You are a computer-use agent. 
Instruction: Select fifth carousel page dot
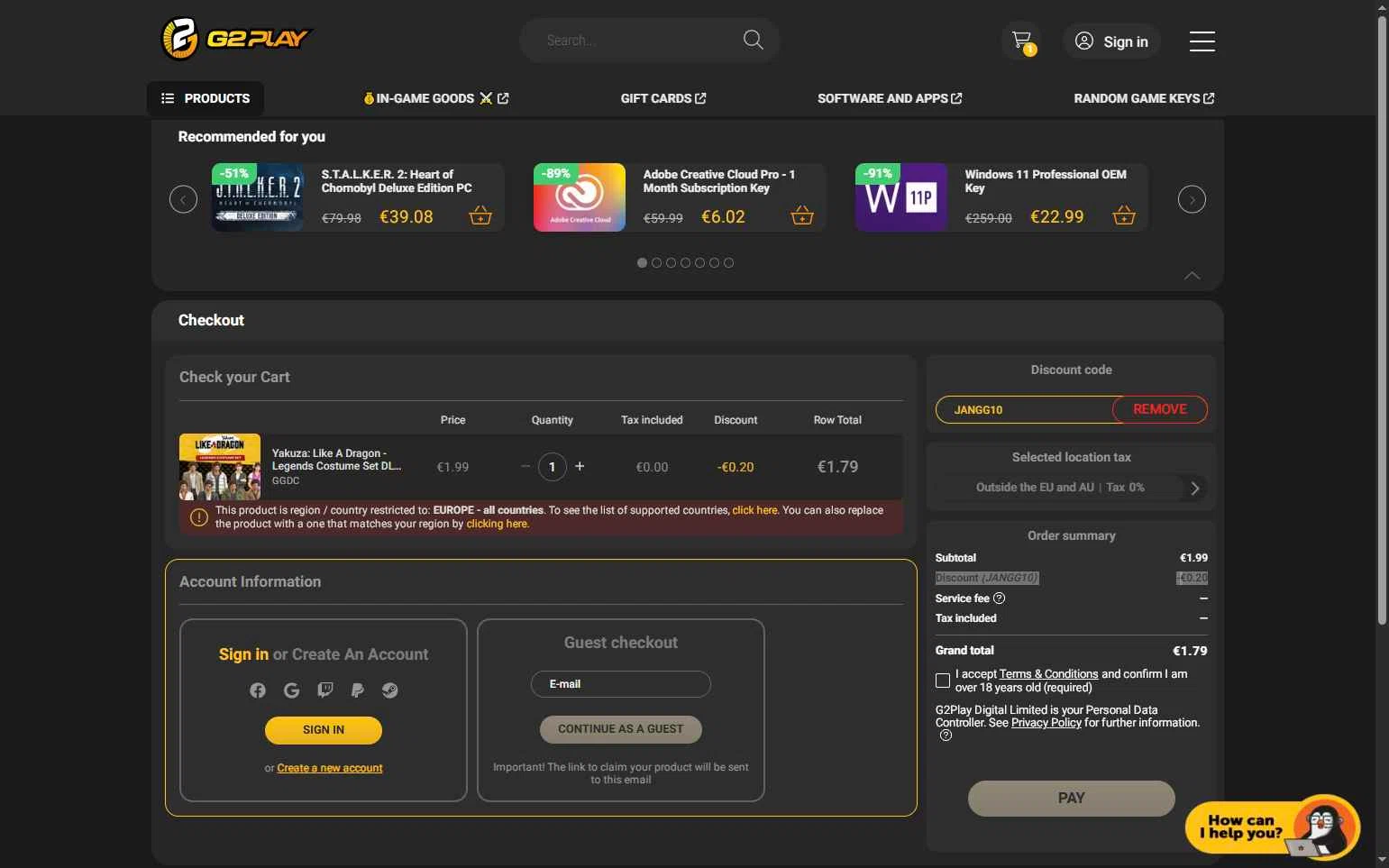[x=699, y=263]
